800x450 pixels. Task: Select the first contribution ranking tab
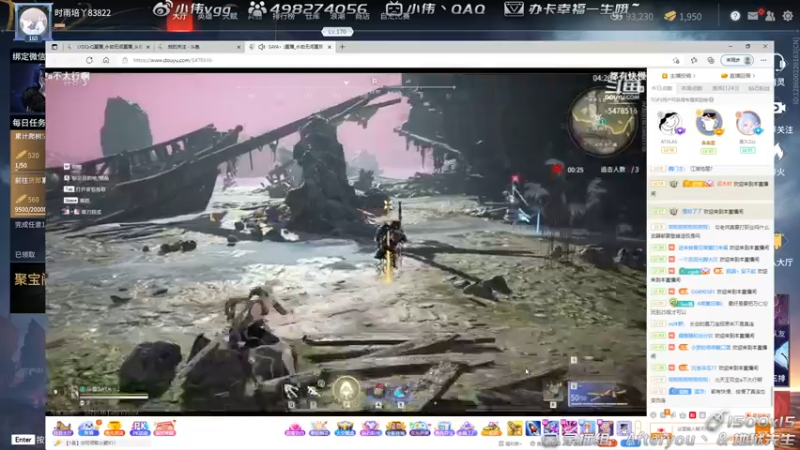662,88
